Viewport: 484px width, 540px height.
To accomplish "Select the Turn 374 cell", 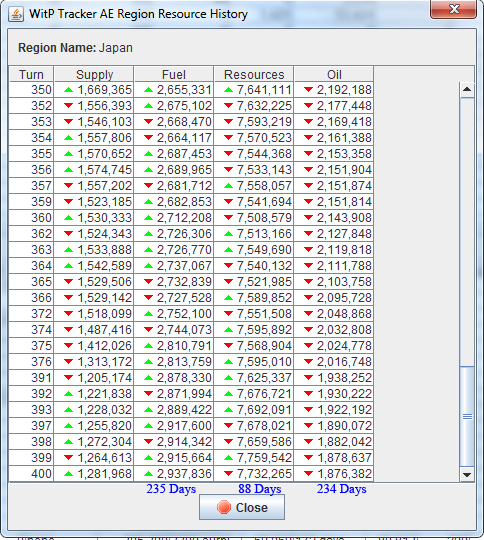I will (x=31, y=330).
